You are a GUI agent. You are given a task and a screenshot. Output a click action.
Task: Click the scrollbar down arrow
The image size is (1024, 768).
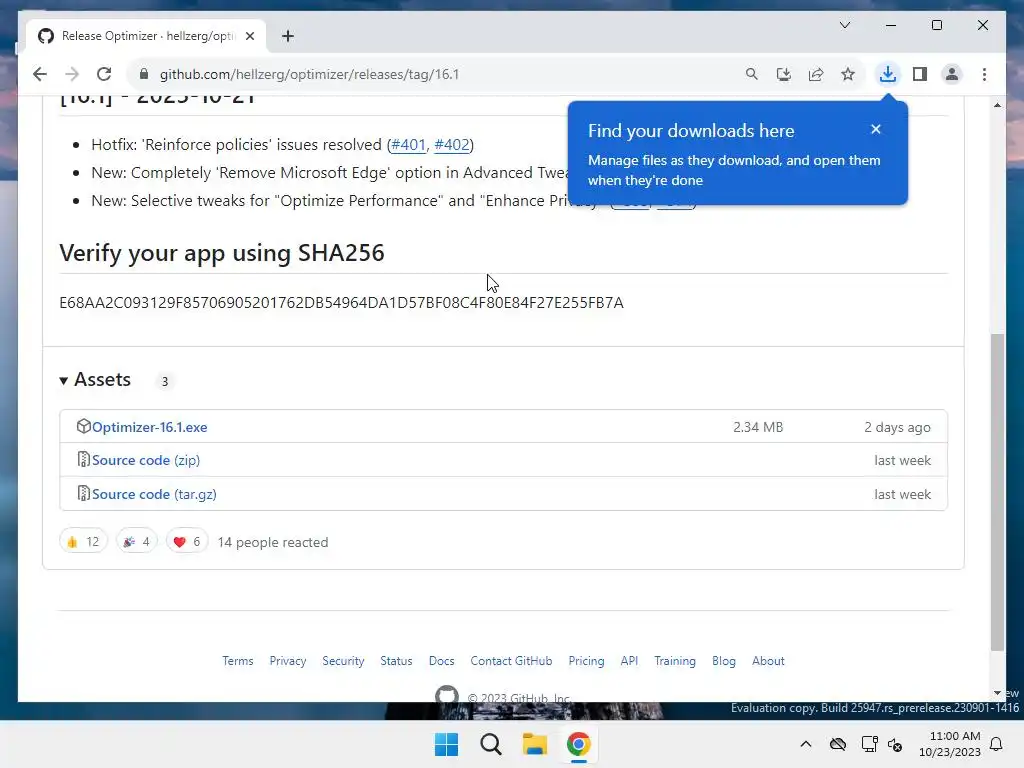[x=997, y=693]
